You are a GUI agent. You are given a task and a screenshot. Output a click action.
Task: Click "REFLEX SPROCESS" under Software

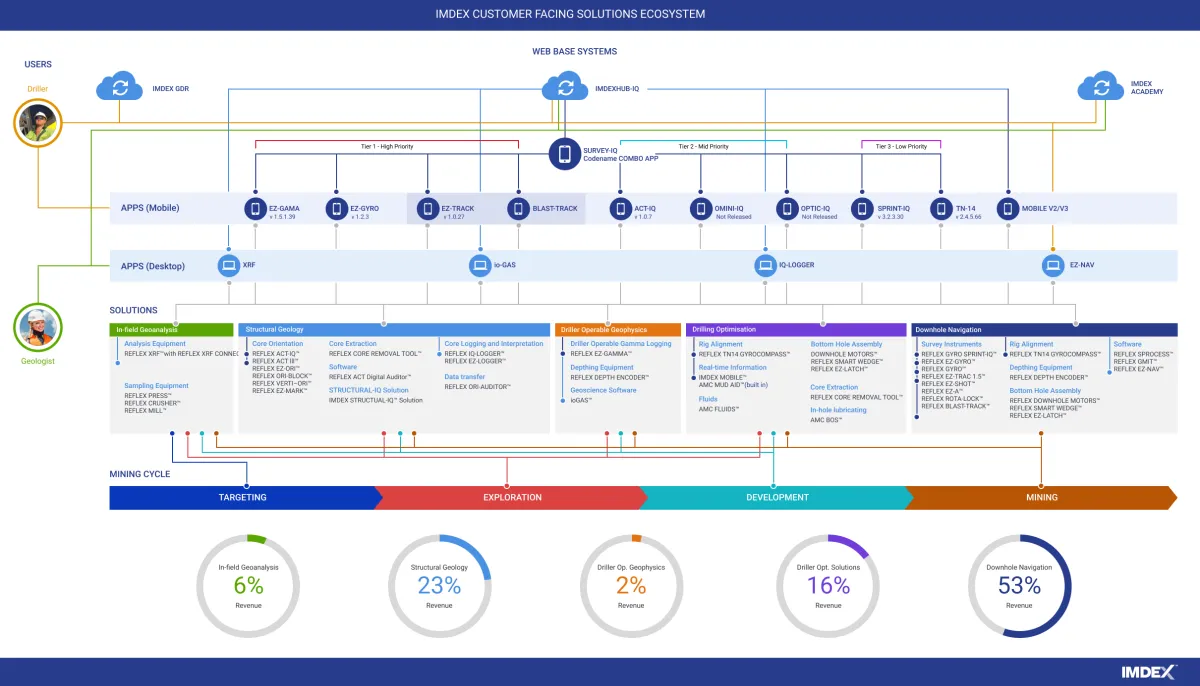pyautogui.click(x=1144, y=354)
